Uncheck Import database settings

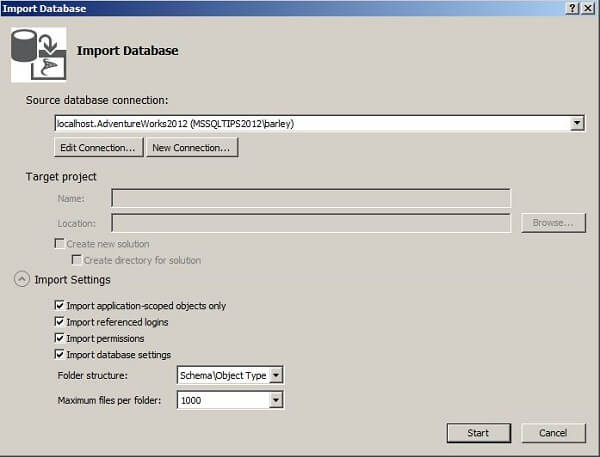tap(60, 355)
